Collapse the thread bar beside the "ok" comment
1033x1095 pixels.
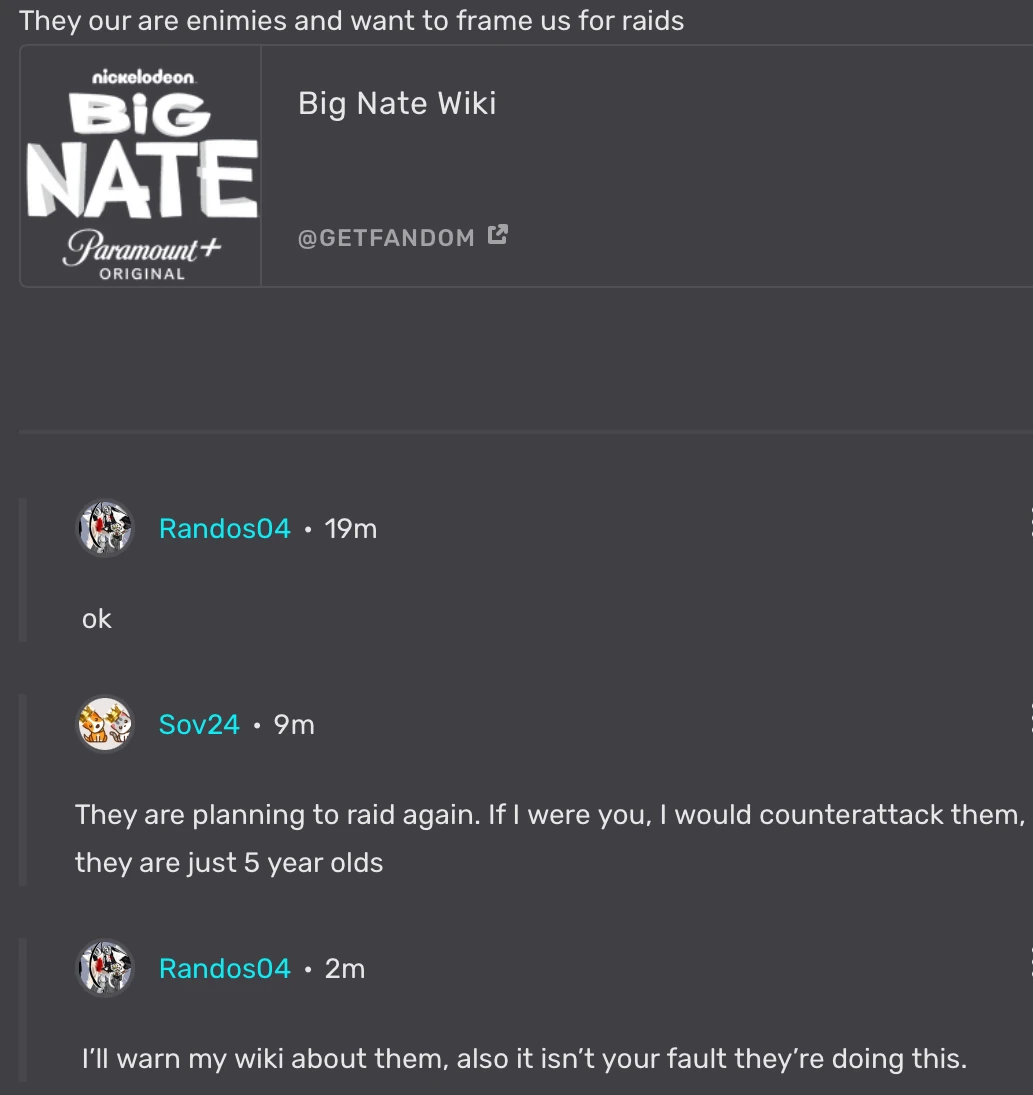(x=22, y=570)
